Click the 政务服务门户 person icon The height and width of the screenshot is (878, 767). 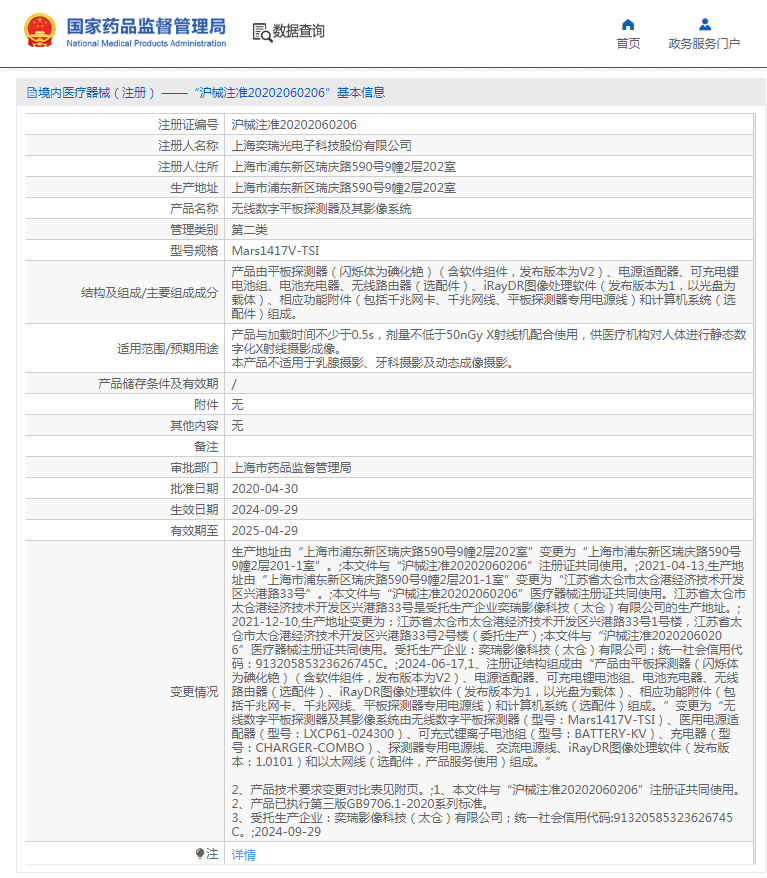[x=705, y=24]
